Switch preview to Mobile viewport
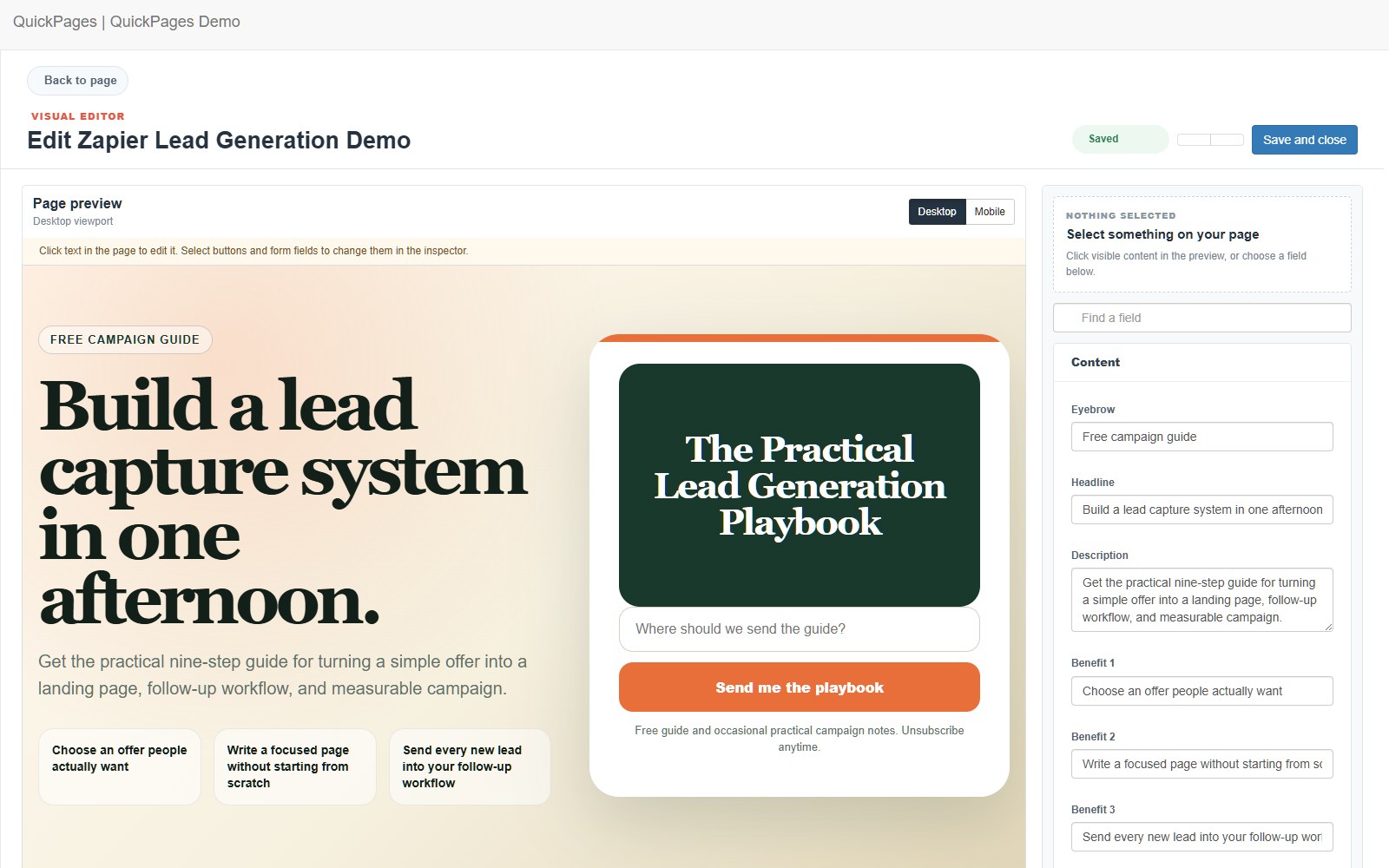The width and height of the screenshot is (1389, 868). [990, 212]
